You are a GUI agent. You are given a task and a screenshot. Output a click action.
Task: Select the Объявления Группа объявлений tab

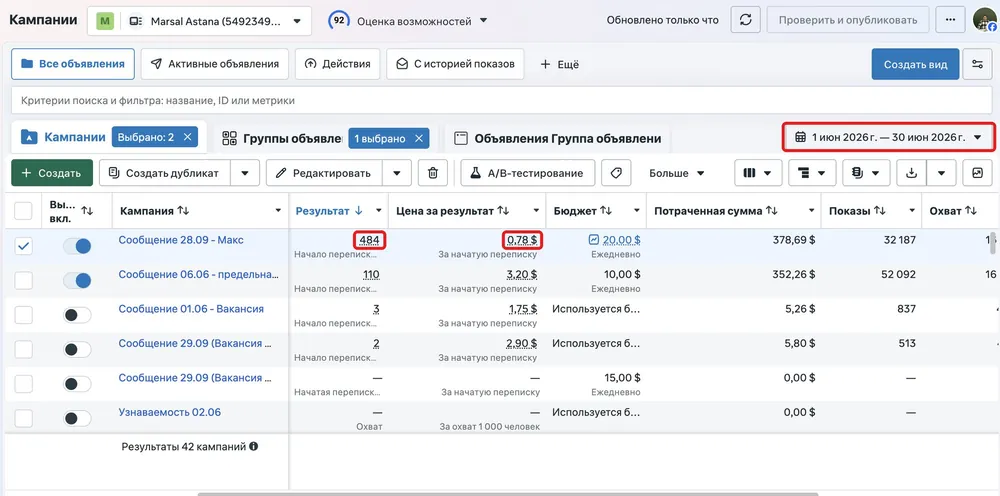[x=558, y=138]
